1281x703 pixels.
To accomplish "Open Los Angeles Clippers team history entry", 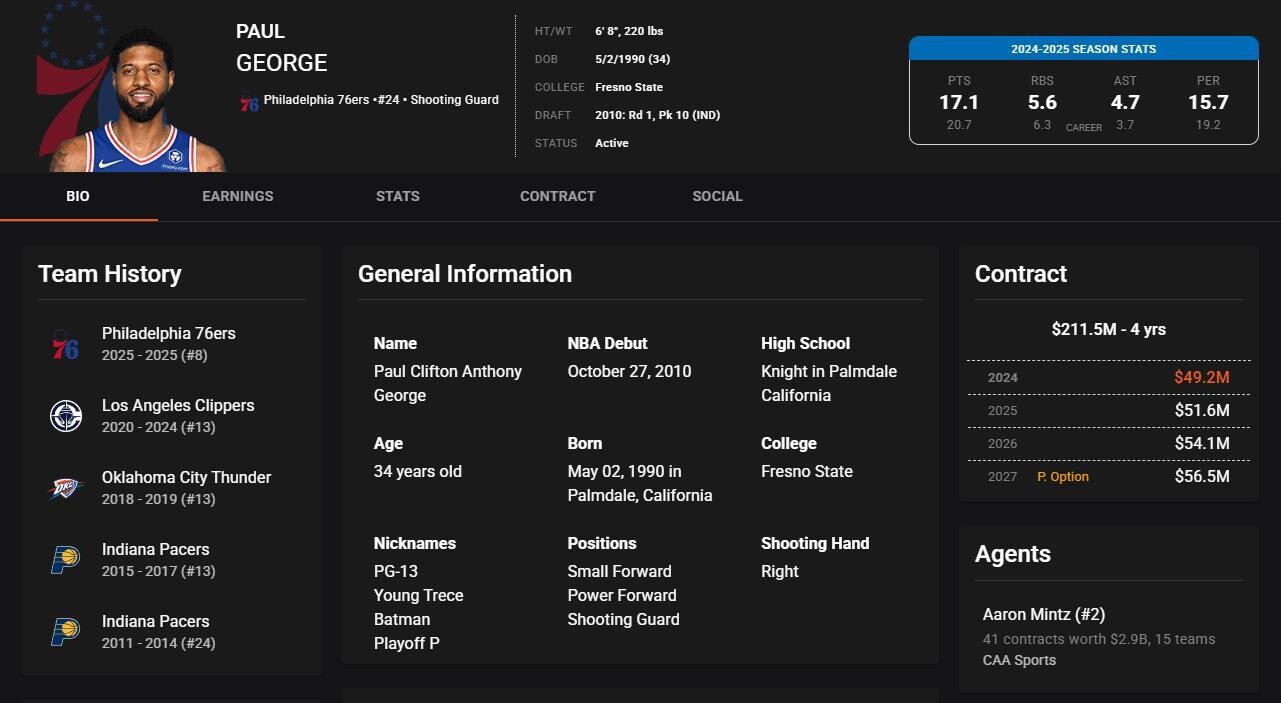I will (178, 405).
